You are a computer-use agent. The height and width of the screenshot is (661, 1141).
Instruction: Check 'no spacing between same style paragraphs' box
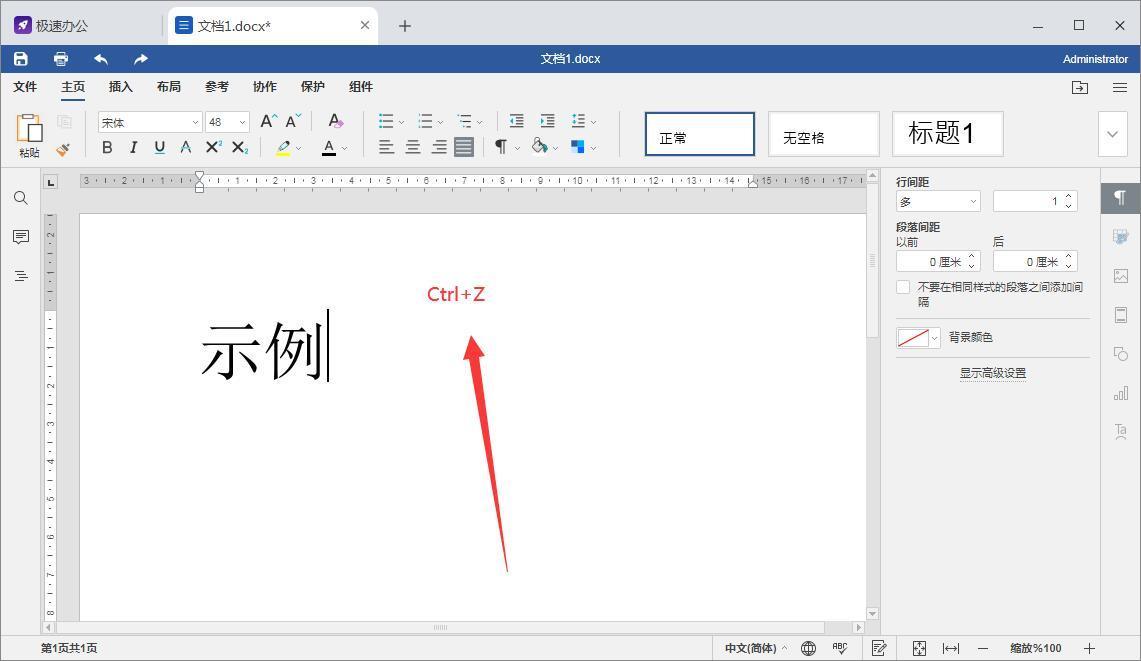pos(903,287)
